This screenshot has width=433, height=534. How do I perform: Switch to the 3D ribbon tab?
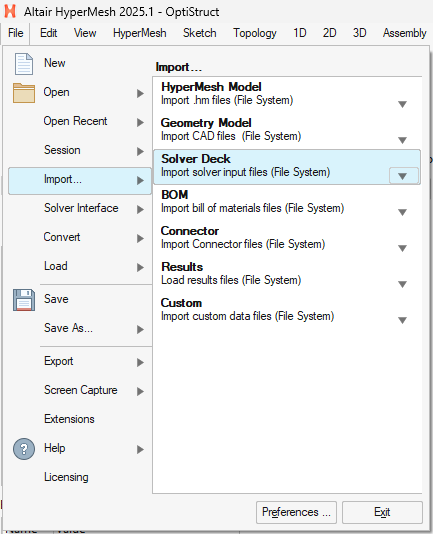(x=359, y=33)
